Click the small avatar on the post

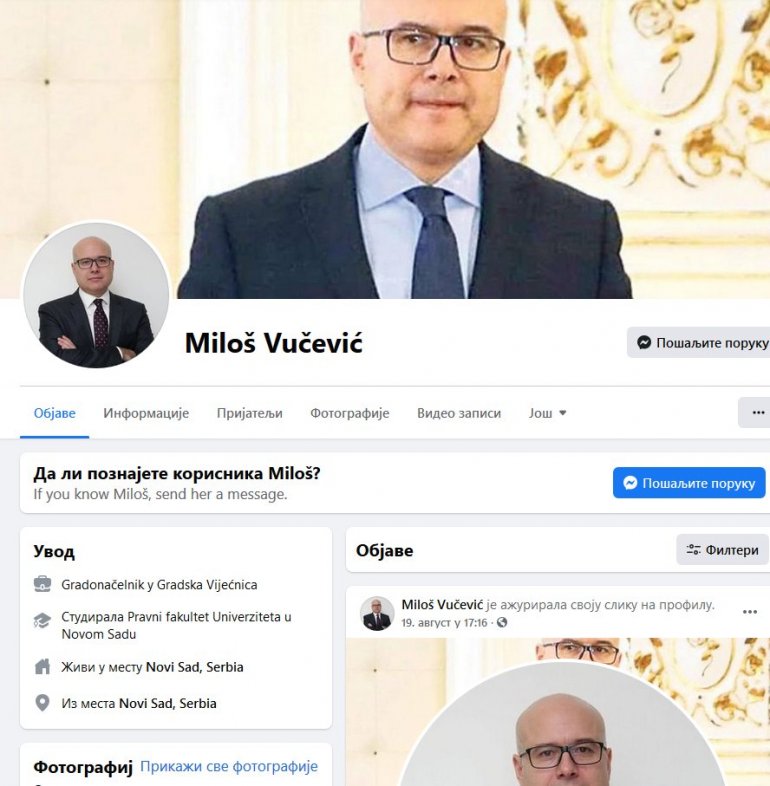tap(377, 613)
